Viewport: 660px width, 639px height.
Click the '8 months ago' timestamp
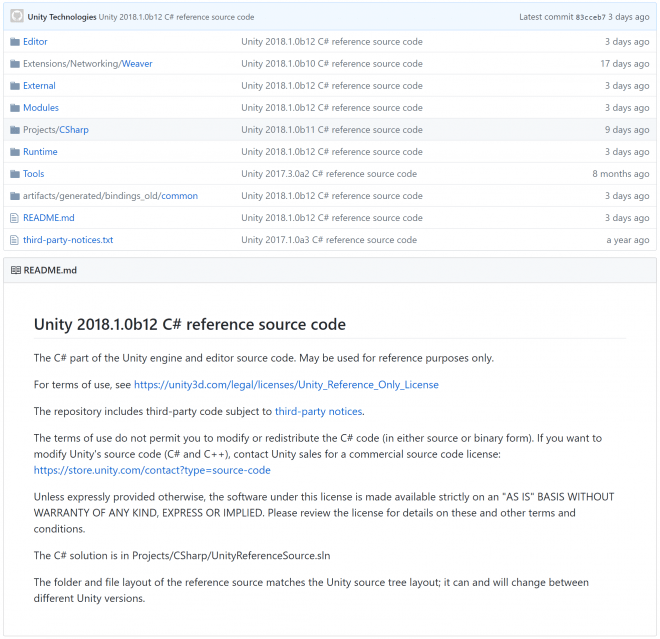coord(621,174)
